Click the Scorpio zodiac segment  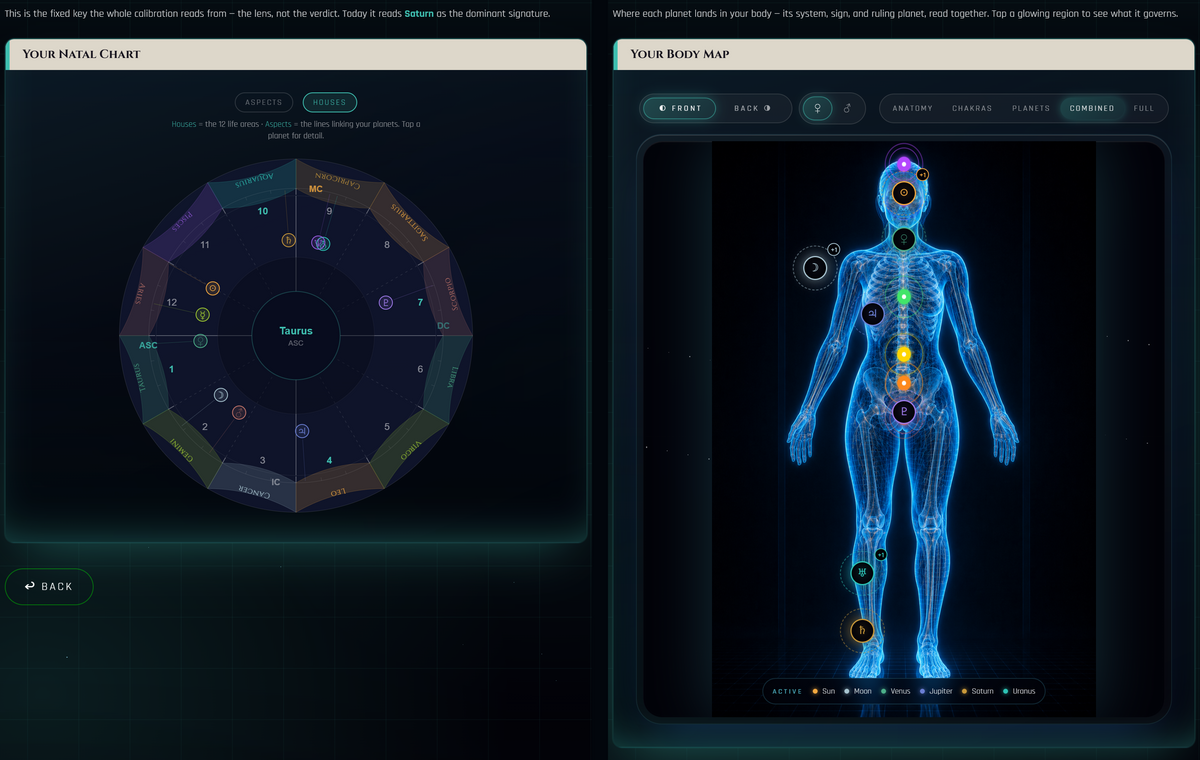click(448, 294)
